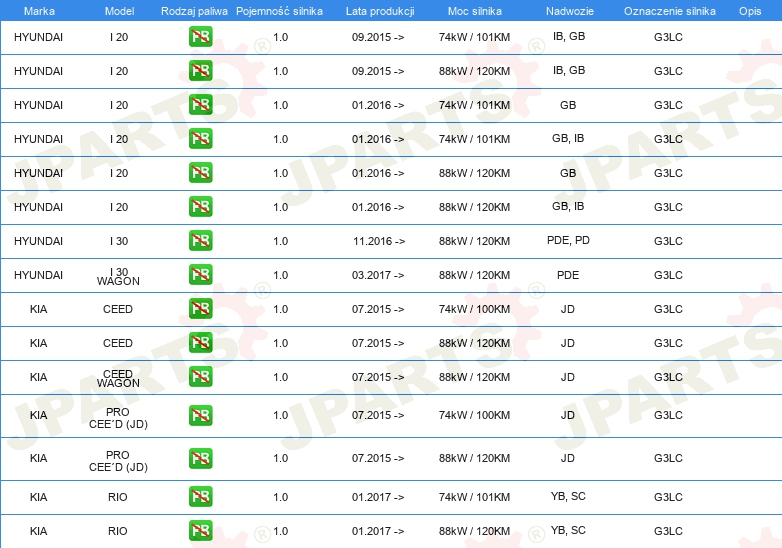Select the petrol icon in the I 30 WAGON row
Image resolution: width=782 pixels, height=548 pixels.
[x=200, y=274]
